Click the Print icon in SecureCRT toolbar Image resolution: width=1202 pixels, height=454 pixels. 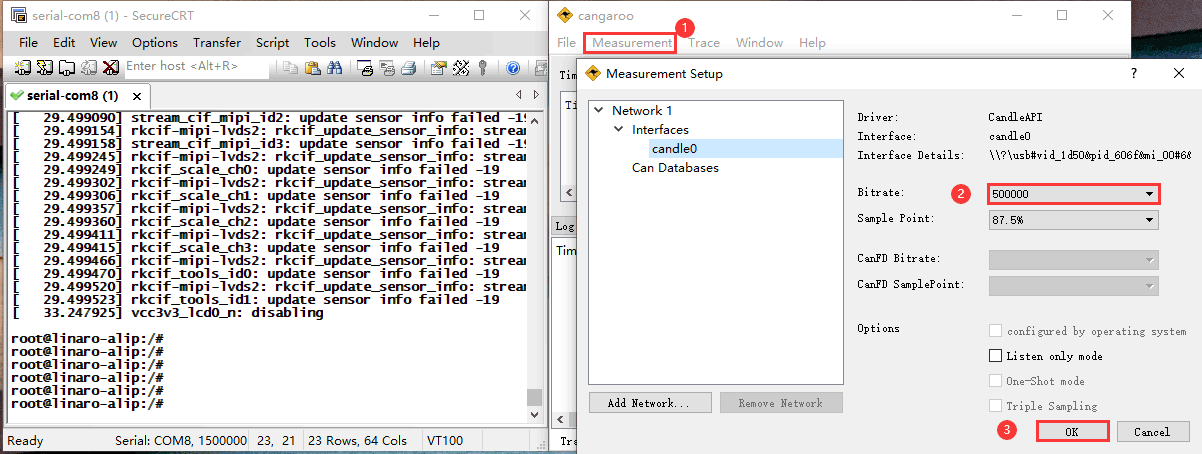(x=408, y=68)
